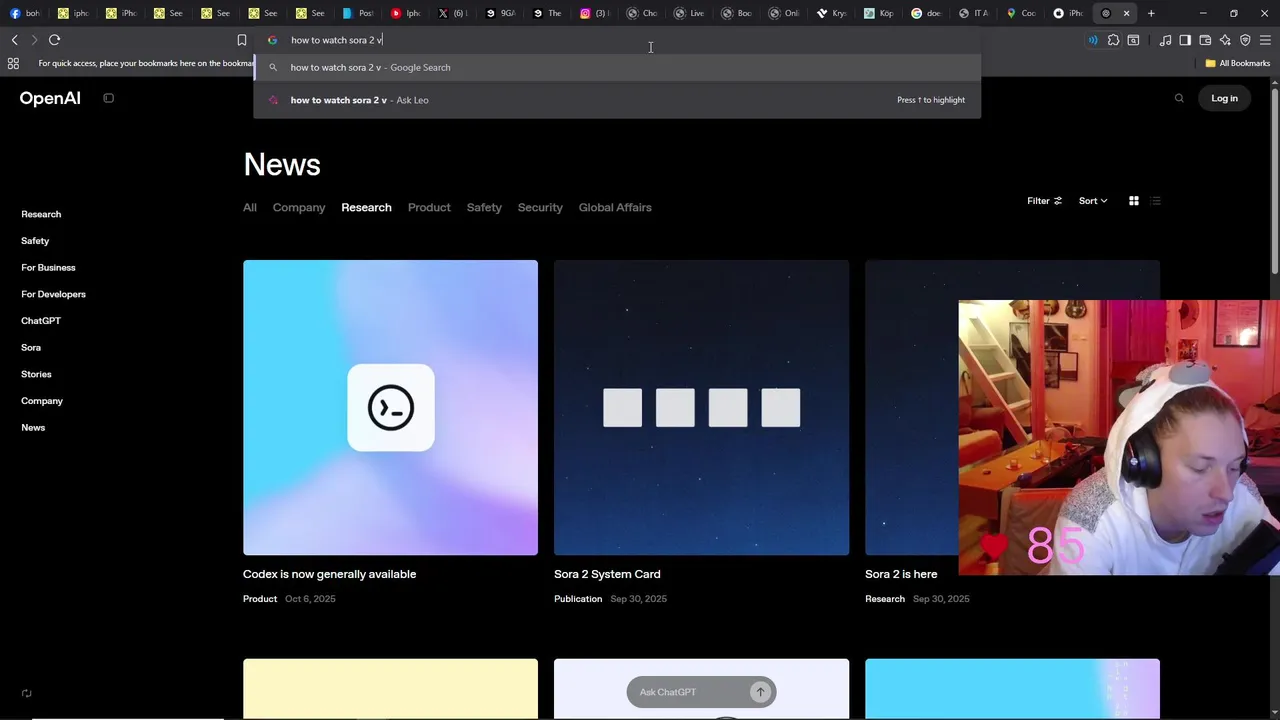Click the Ask ChatGPT send arrow
The image size is (1280, 720).
760,692
